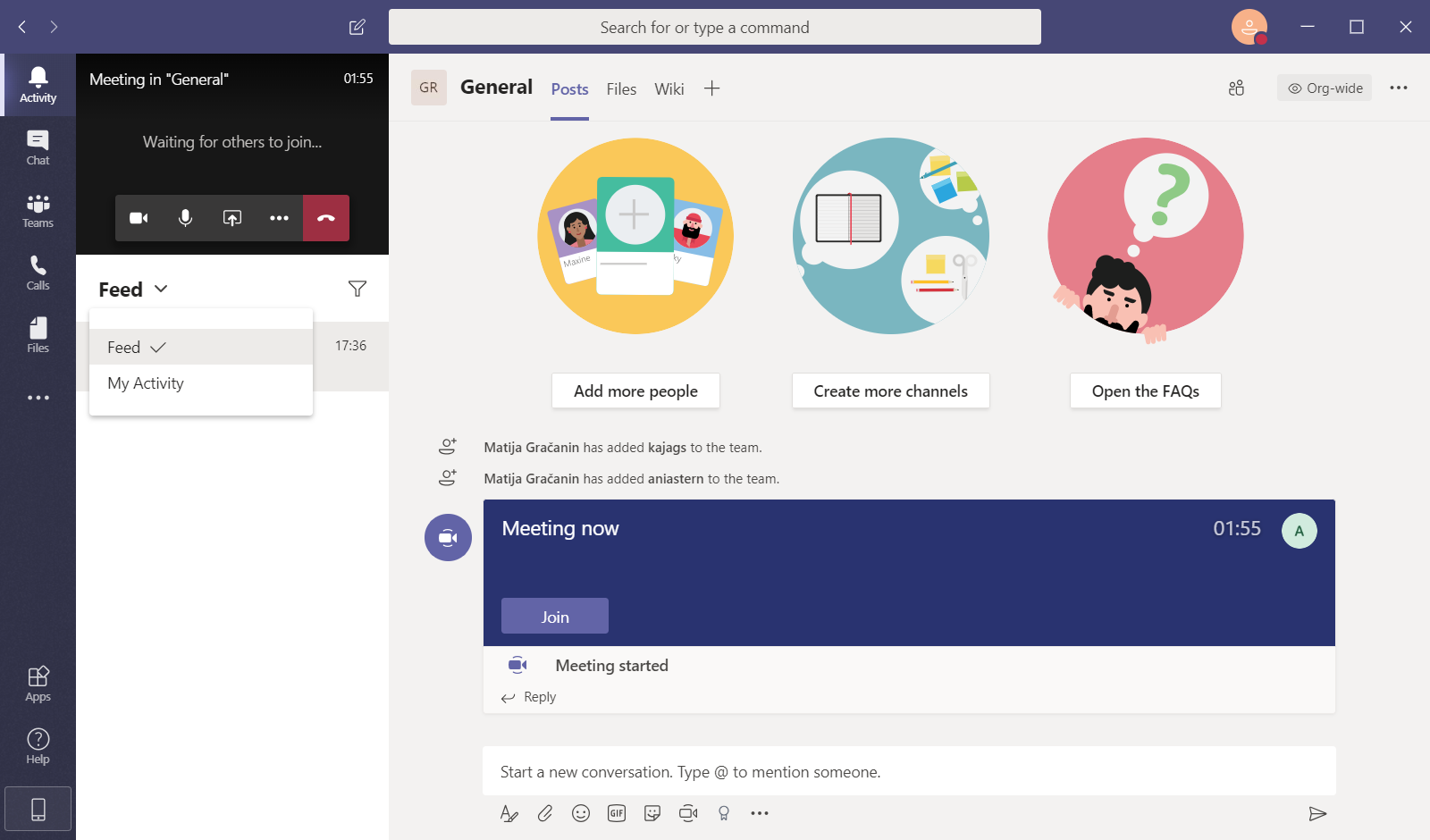Viewport: 1430px width, 840px height.
Task: Click the search or command box
Action: 715,27
